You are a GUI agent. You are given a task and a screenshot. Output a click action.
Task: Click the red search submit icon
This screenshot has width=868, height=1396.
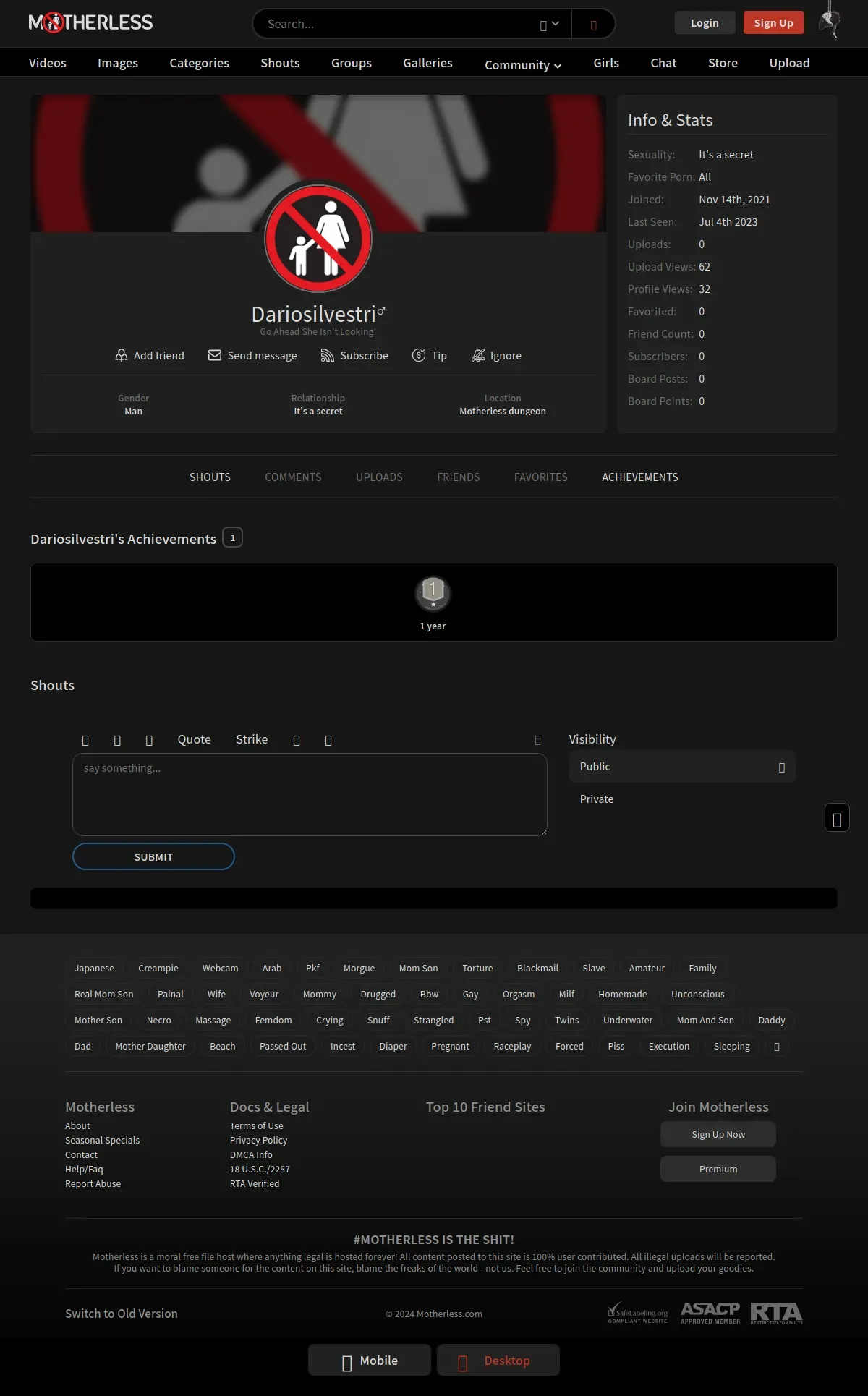pyautogui.click(x=593, y=25)
